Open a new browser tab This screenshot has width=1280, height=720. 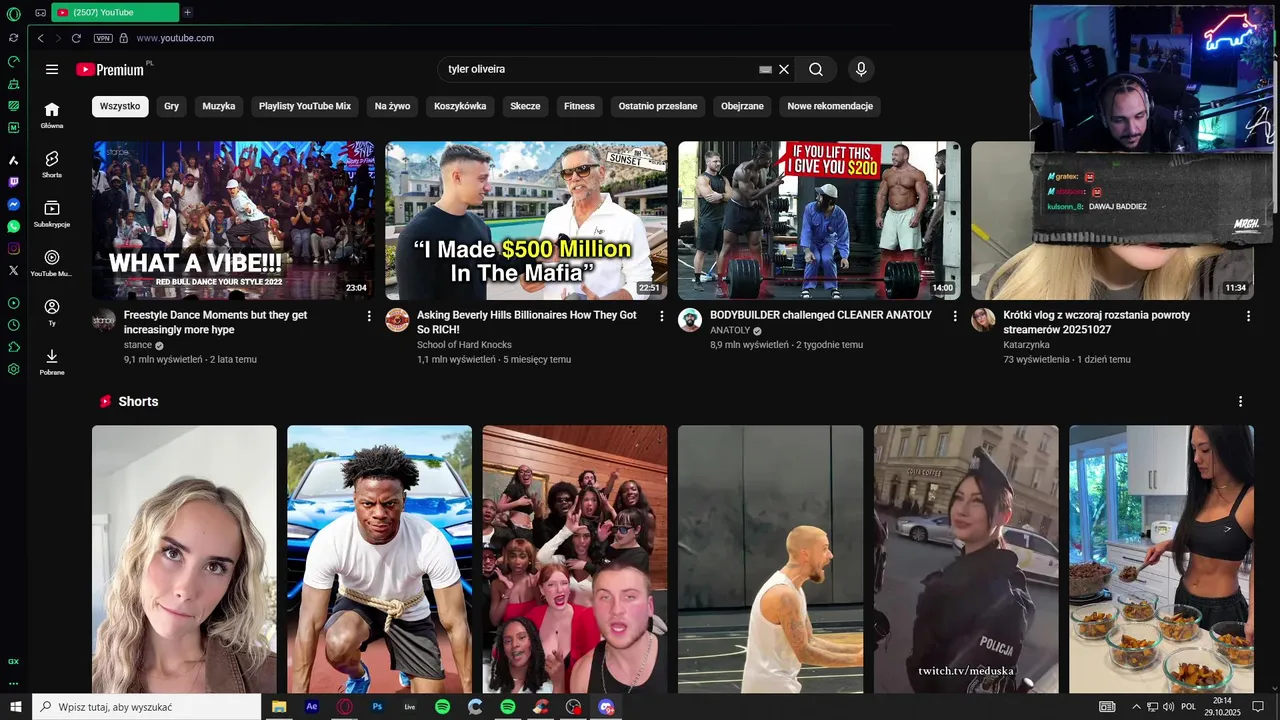[188, 12]
